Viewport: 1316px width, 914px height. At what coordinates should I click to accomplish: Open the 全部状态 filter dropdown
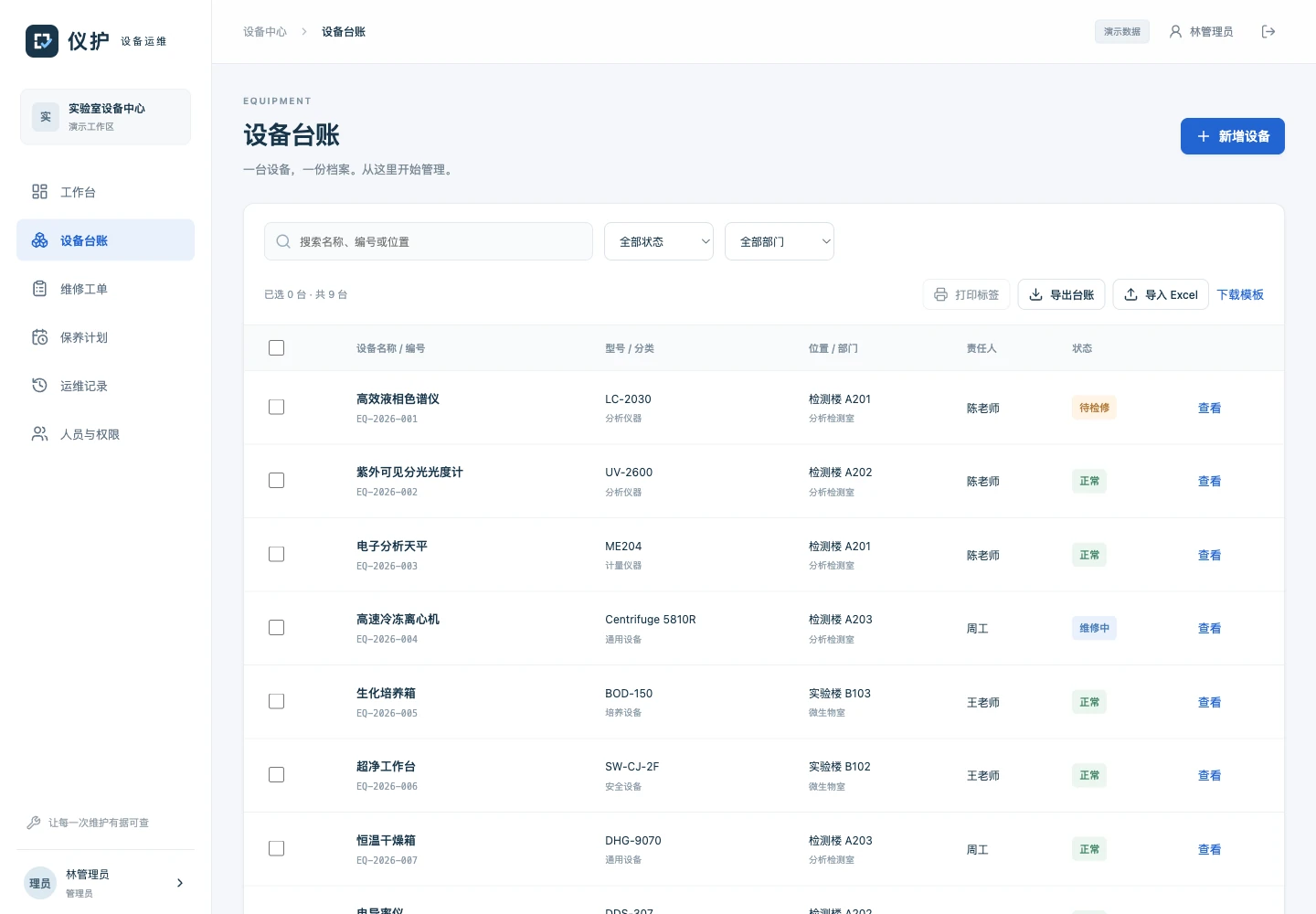tap(659, 241)
